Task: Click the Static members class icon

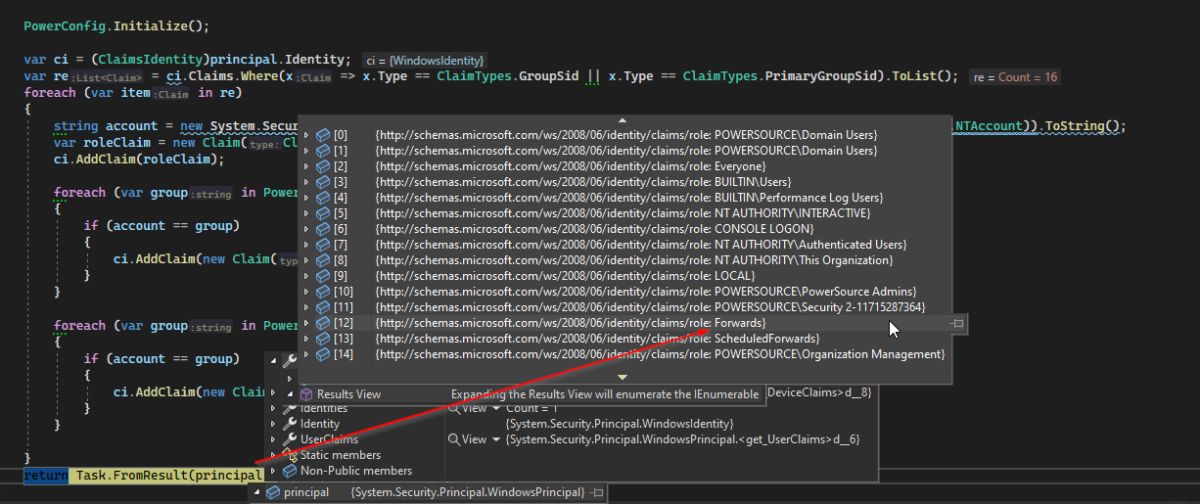Action: pos(290,455)
